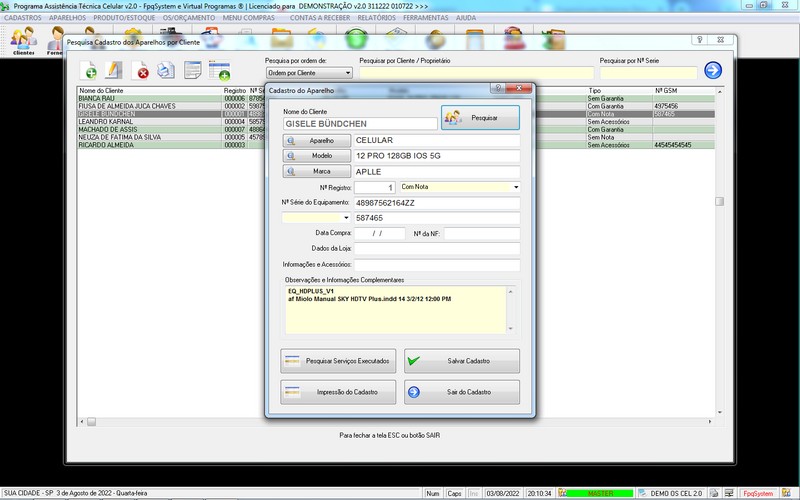
Task: Click the Salvar Cadastro button
Action: [x=462, y=360]
